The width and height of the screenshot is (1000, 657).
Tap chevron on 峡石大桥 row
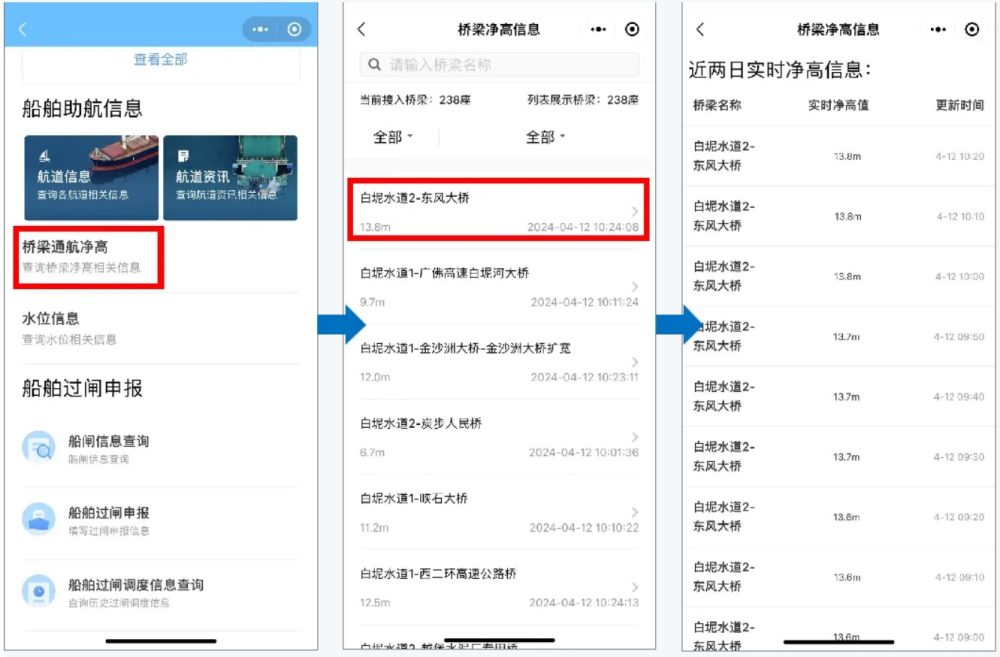(x=635, y=512)
